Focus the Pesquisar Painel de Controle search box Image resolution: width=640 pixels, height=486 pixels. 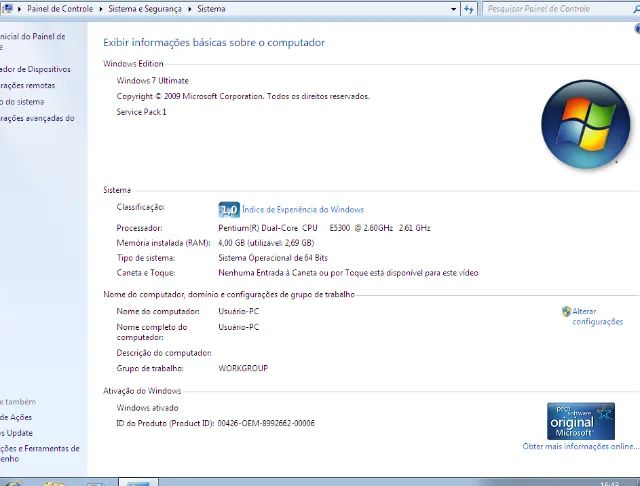pos(557,9)
